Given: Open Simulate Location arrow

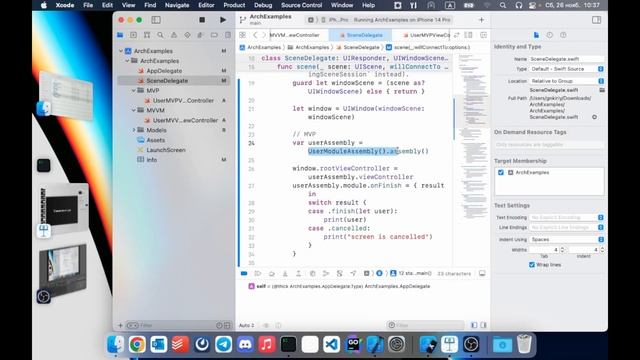Looking at the screenshot, I should [x=353, y=273].
